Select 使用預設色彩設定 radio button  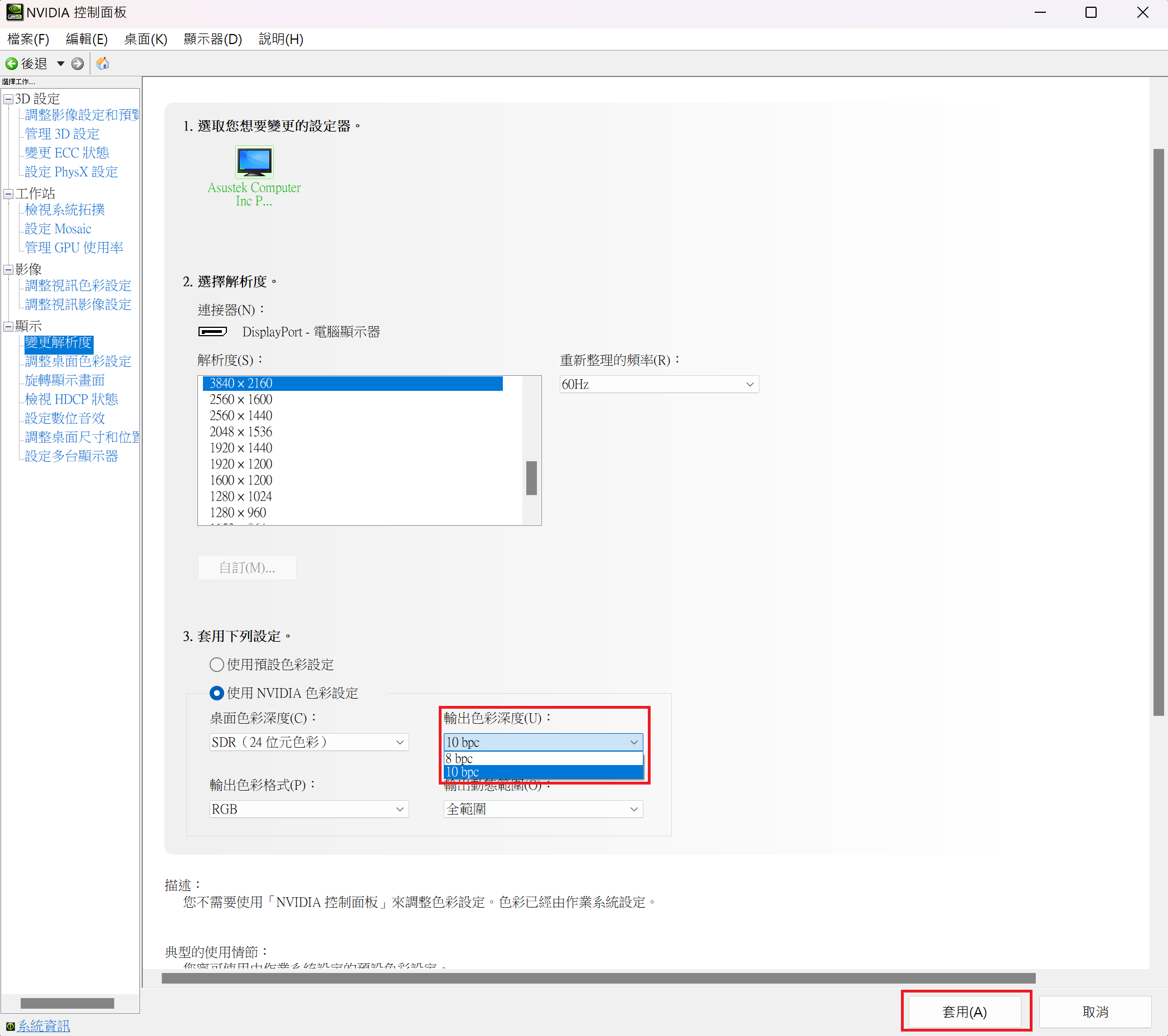click(x=216, y=665)
